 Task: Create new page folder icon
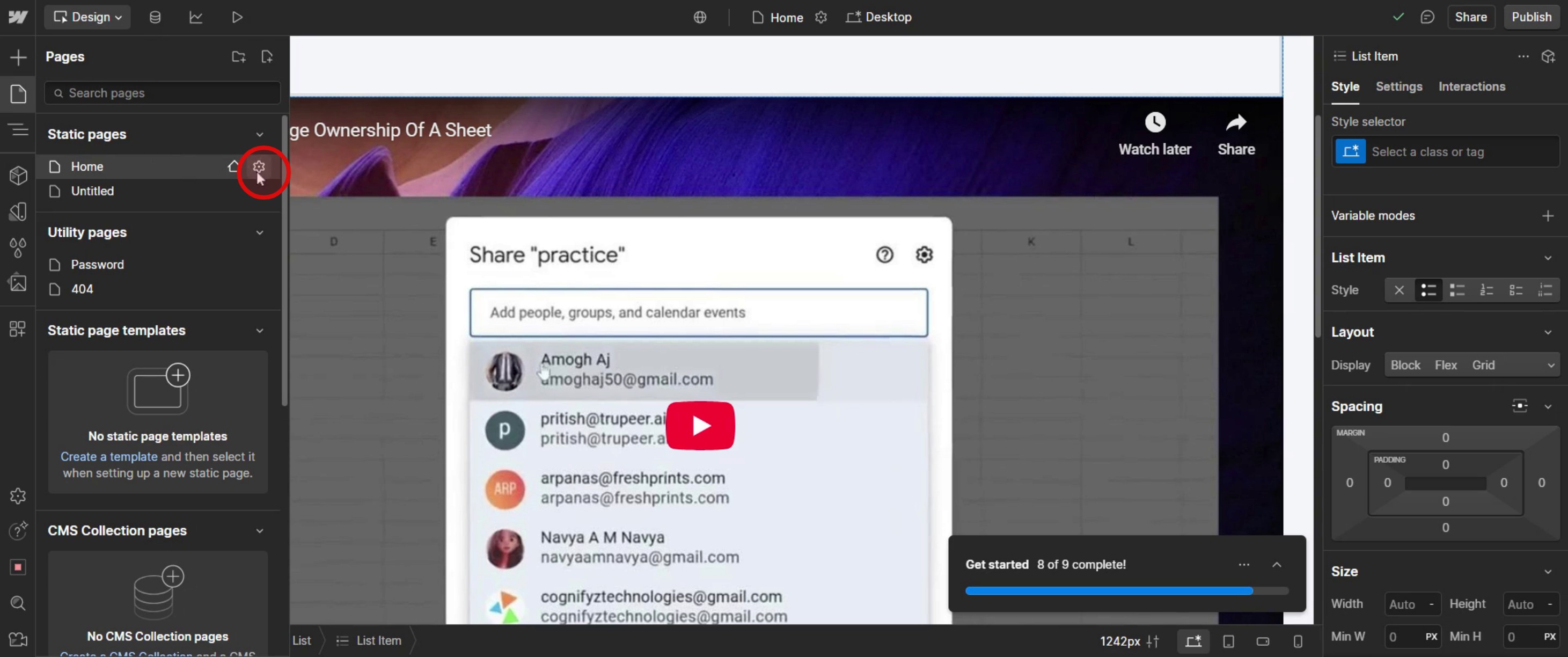[239, 56]
